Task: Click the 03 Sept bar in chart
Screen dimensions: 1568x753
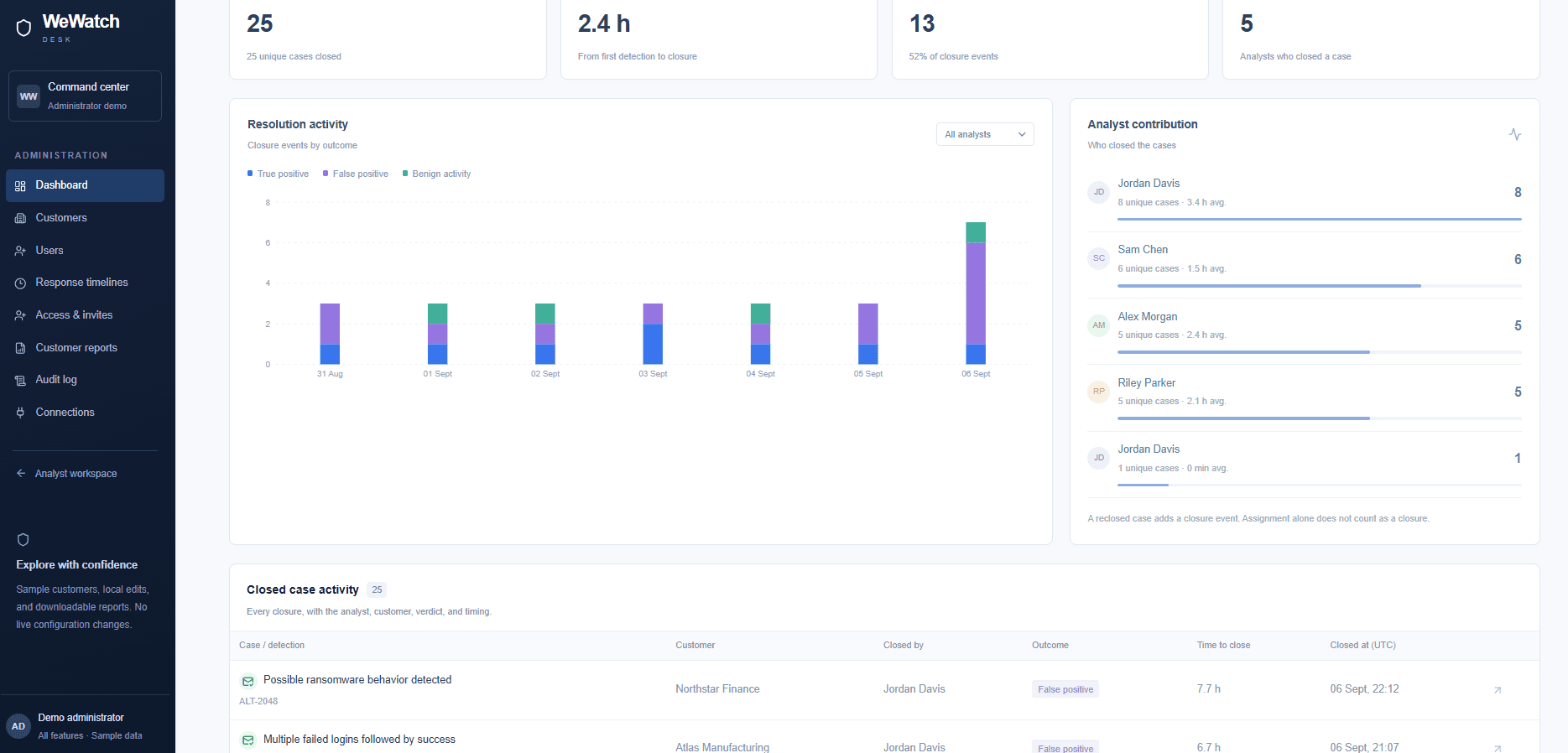Action: pyautogui.click(x=653, y=334)
